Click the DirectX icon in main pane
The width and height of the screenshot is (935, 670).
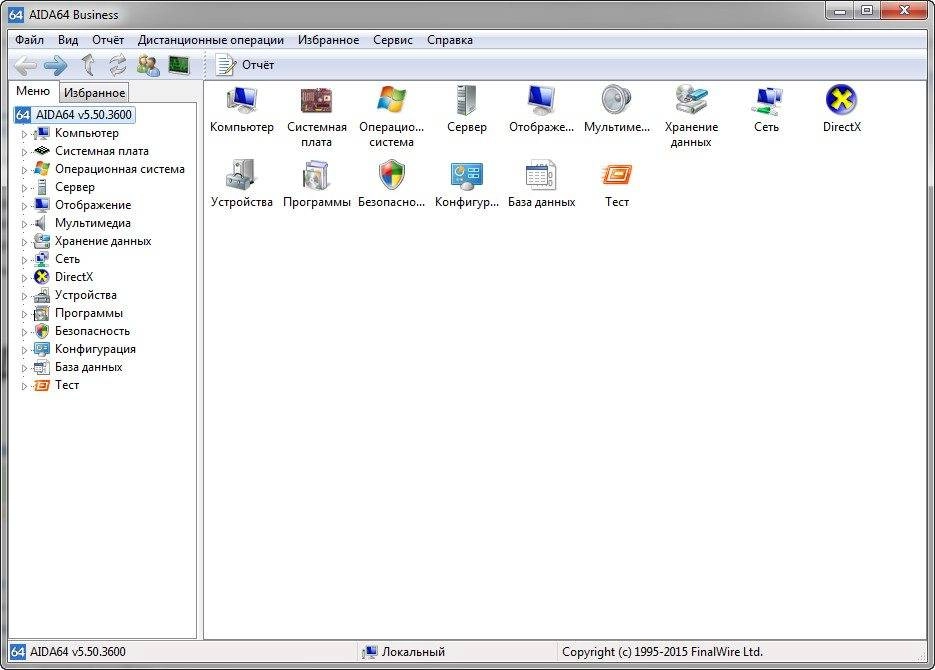click(x=841, y=100)
